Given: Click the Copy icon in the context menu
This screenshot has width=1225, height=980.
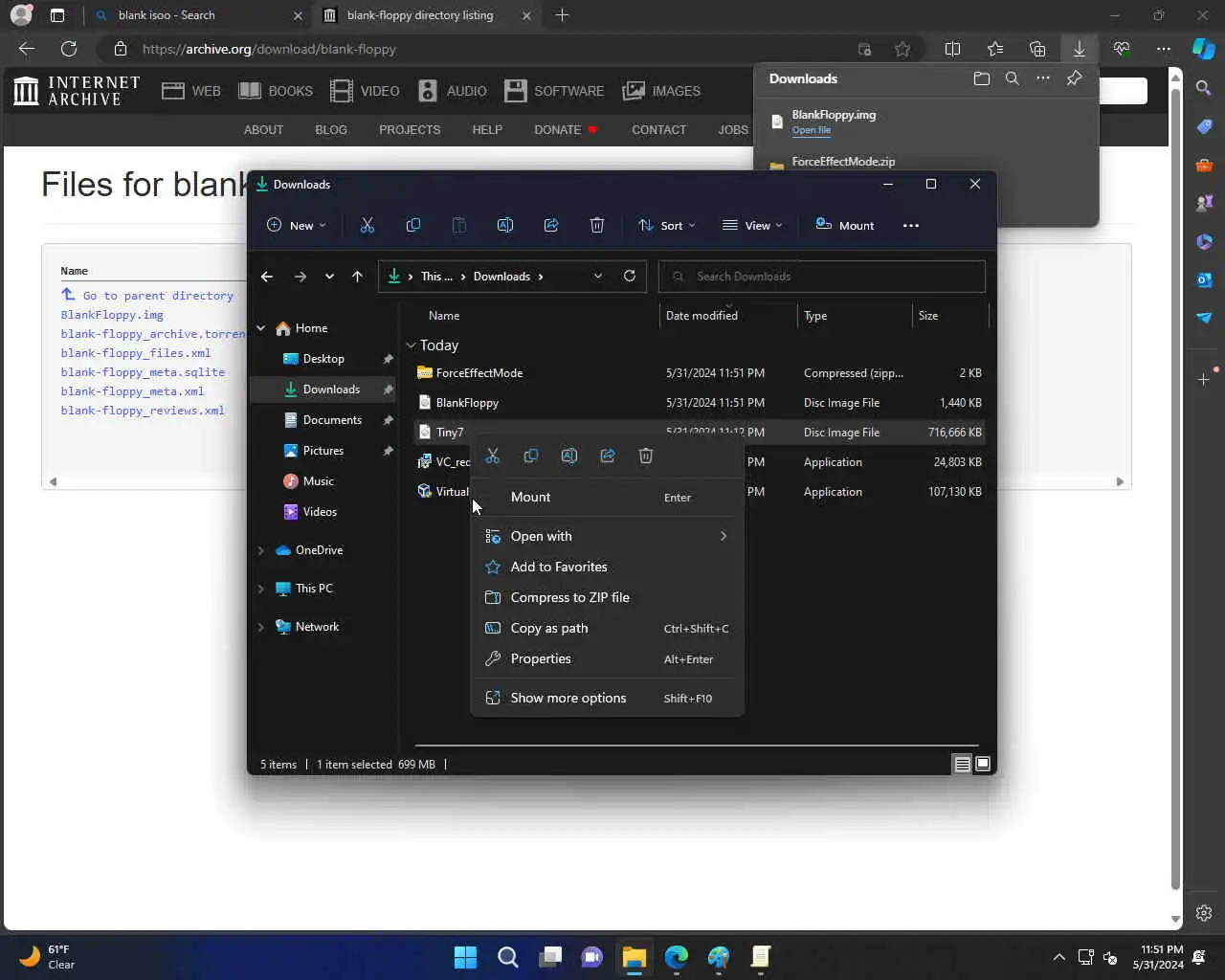Looking at the screenshot, I should click(531, 456).
